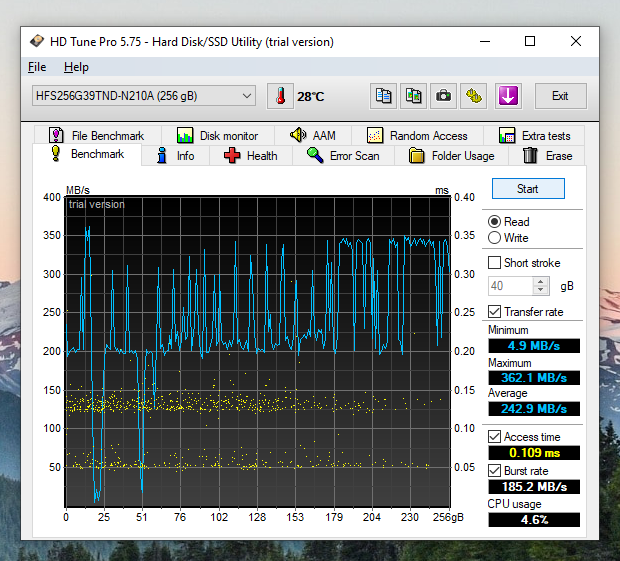
Task: Click the Average 242.9 MB/s value
Action: pos(534,408)
